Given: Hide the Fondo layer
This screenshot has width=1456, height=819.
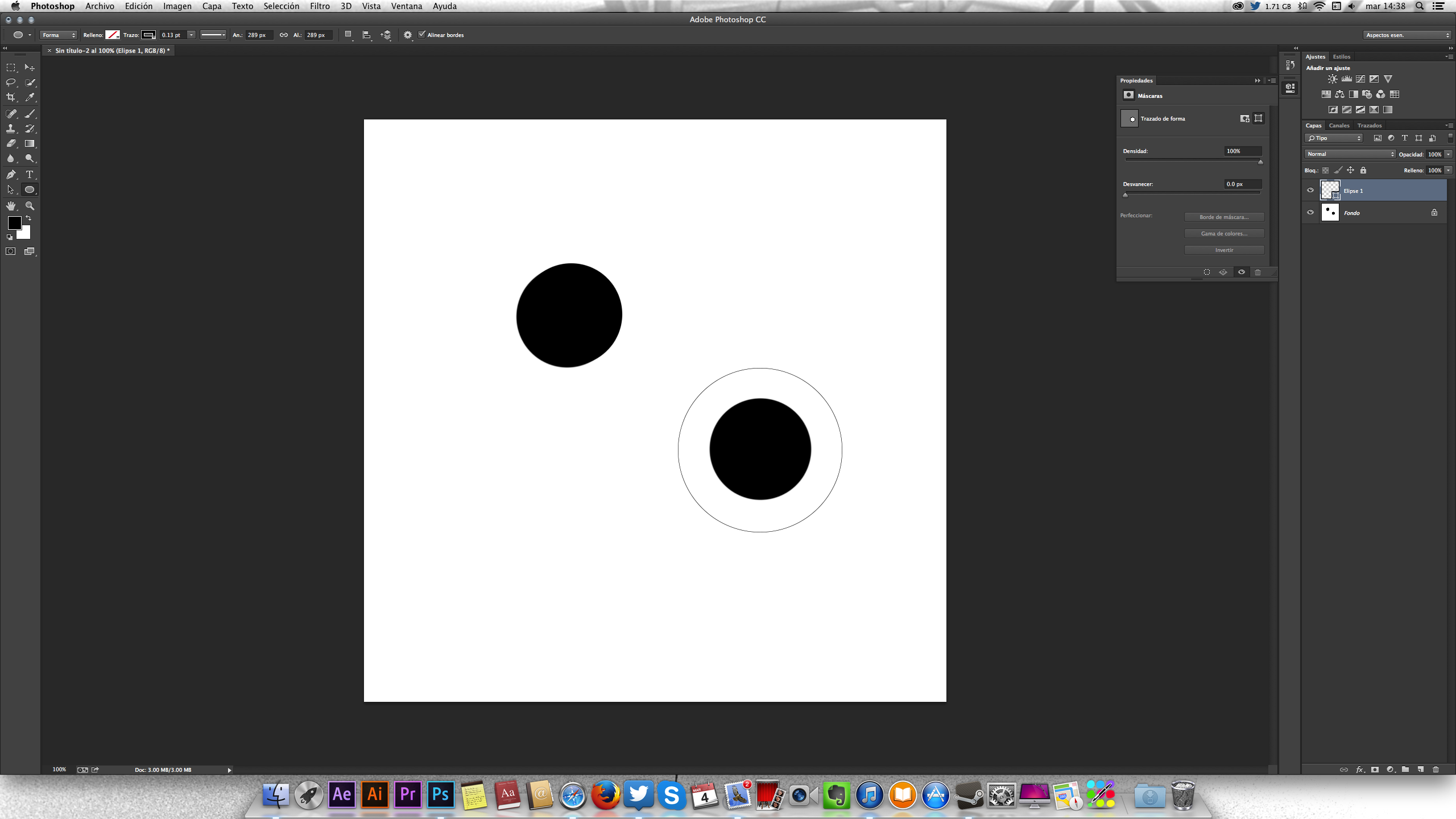Looking at the screenshot, I should pos(1310,213).
